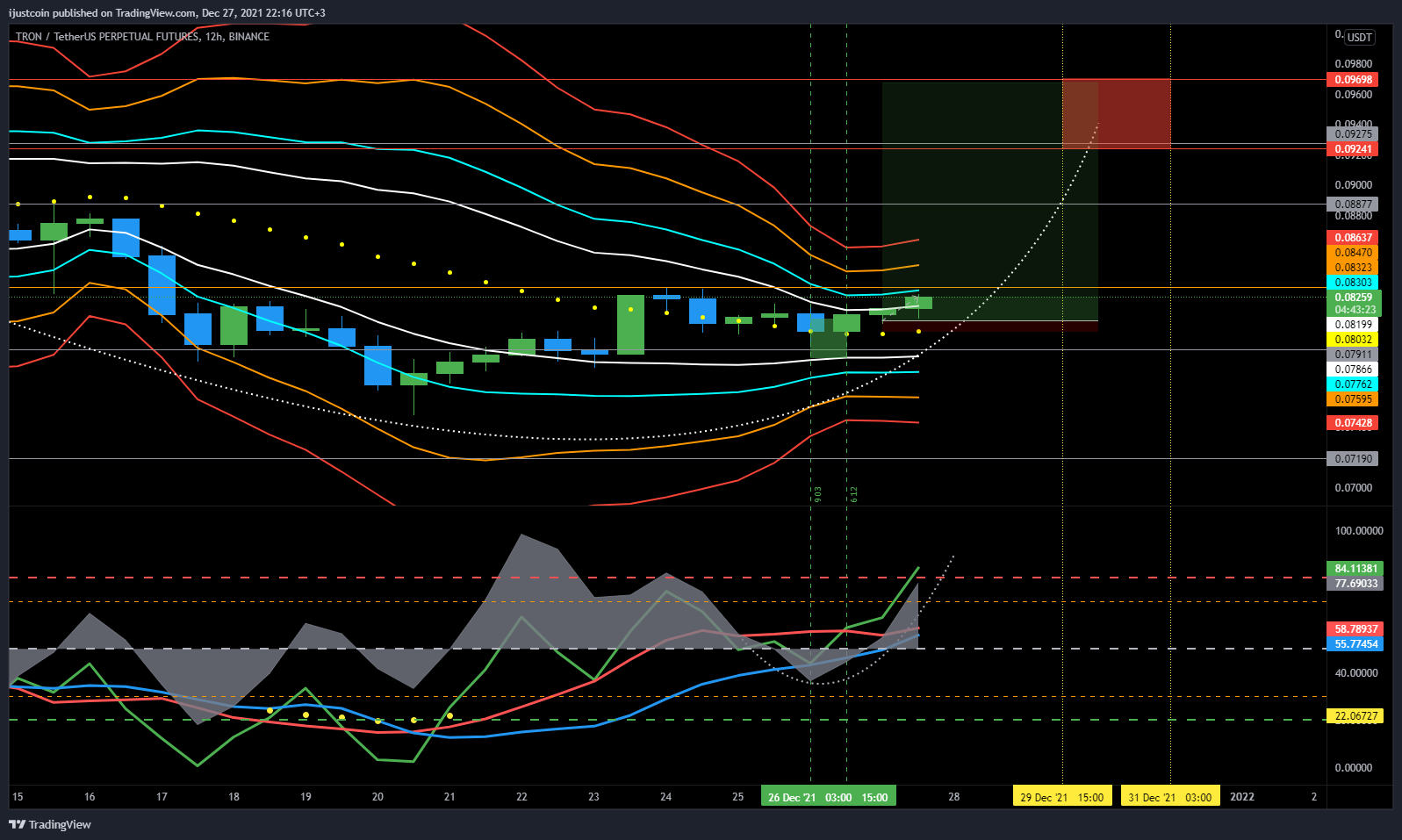Click the red 0.09241 price label
Image resolution: width=1402 pixels, height=840 pixels.
(x=1353, y=149)
